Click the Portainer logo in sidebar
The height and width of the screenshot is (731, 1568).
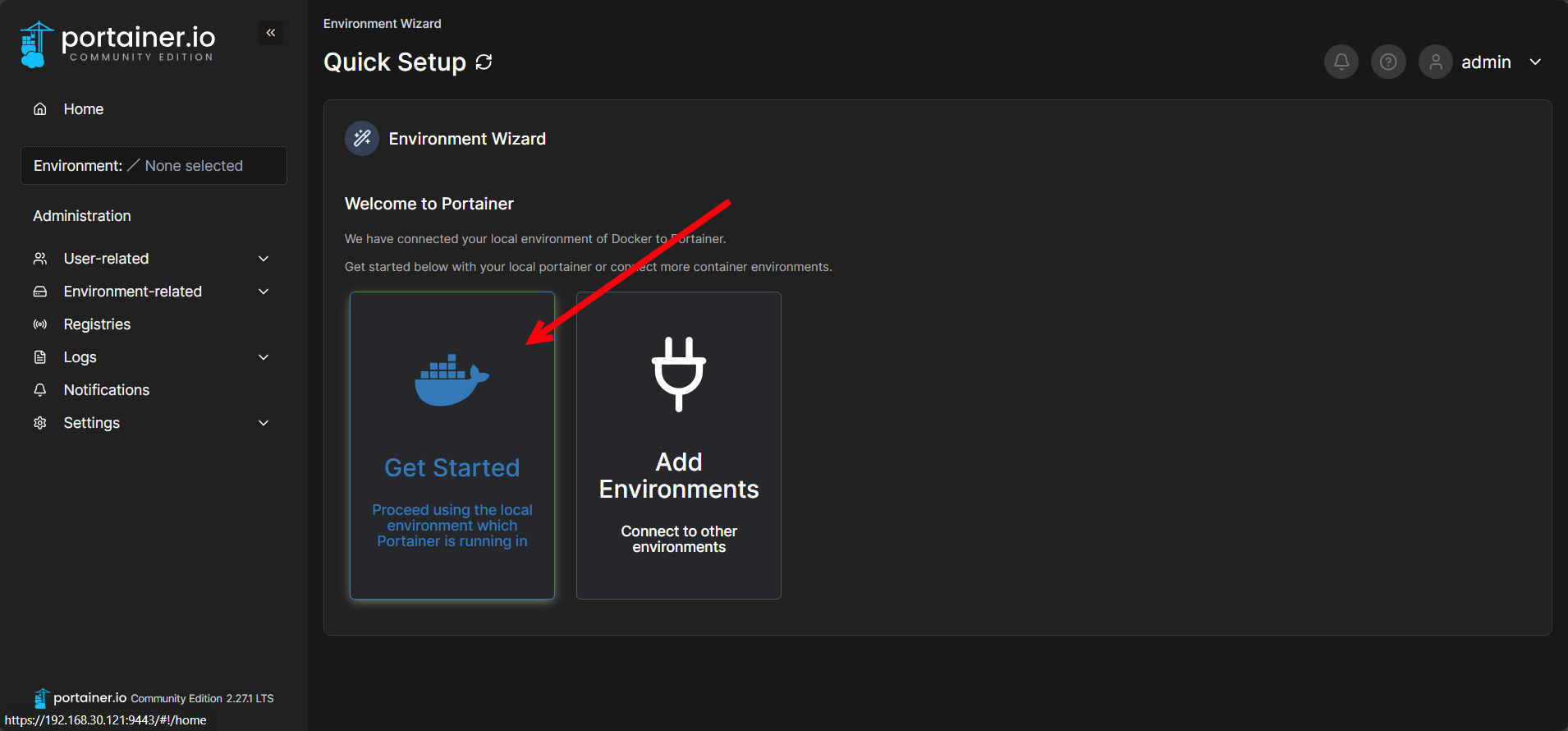tap(117, 44)
